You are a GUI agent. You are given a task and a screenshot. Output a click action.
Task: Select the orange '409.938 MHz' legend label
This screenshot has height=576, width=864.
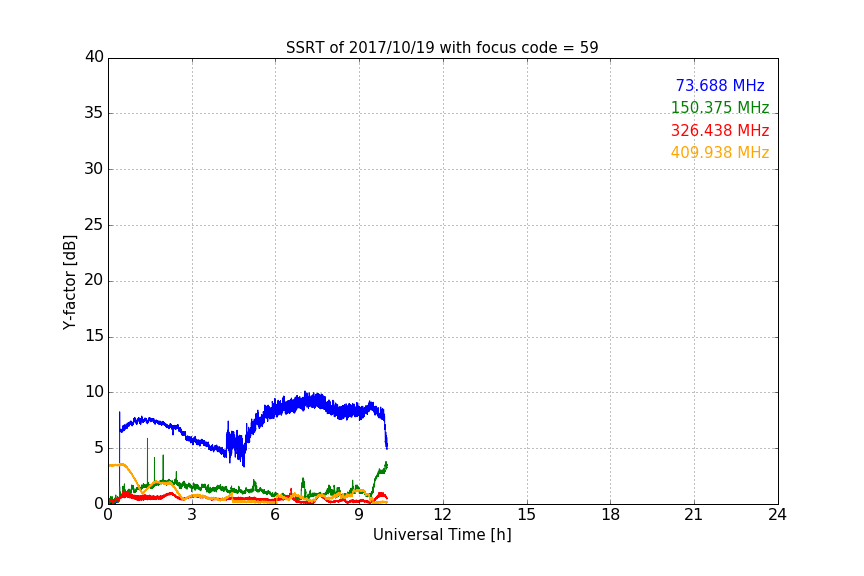point(720,153)
